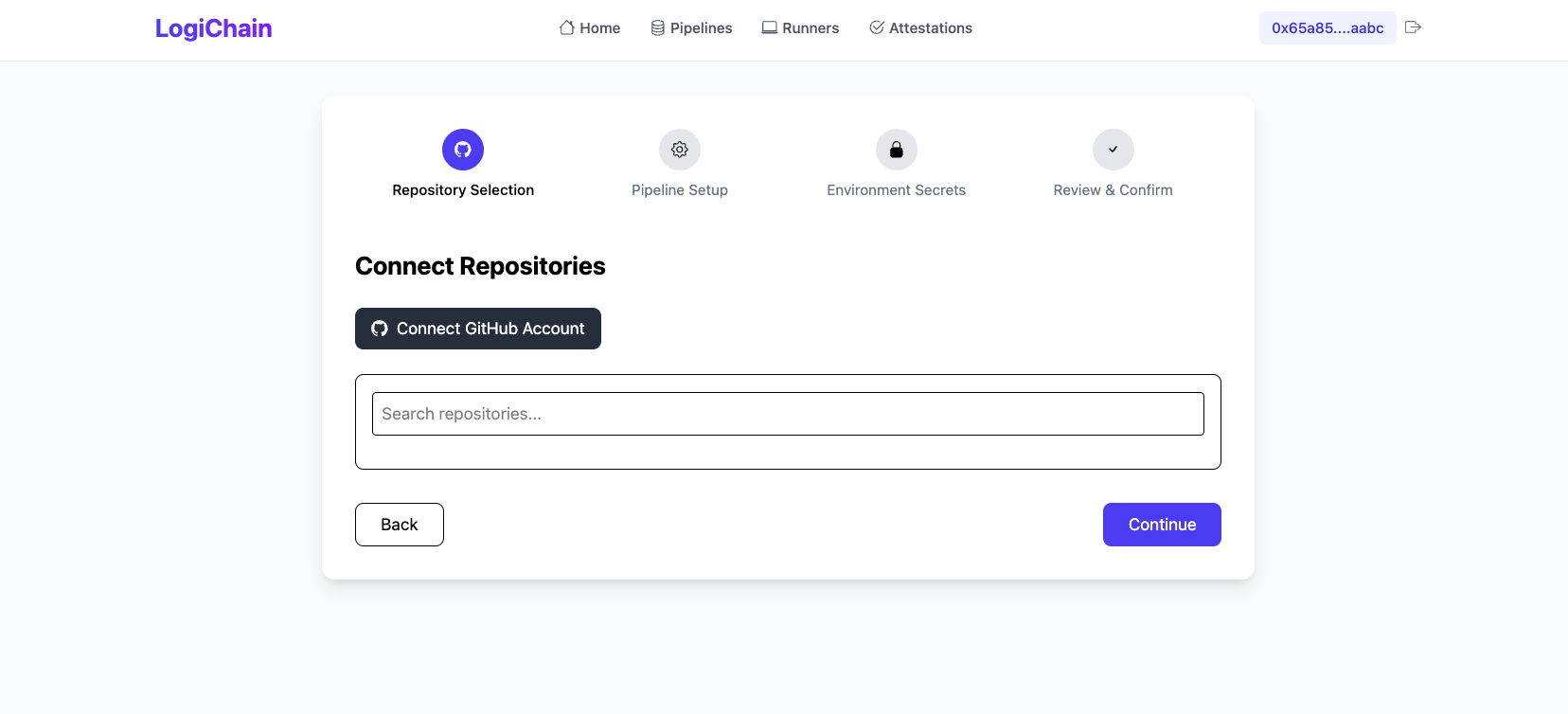The width and height of the screenshot is (1568, 714).
Task: Click the Attestations check badge icon
Action: point(877,28)
